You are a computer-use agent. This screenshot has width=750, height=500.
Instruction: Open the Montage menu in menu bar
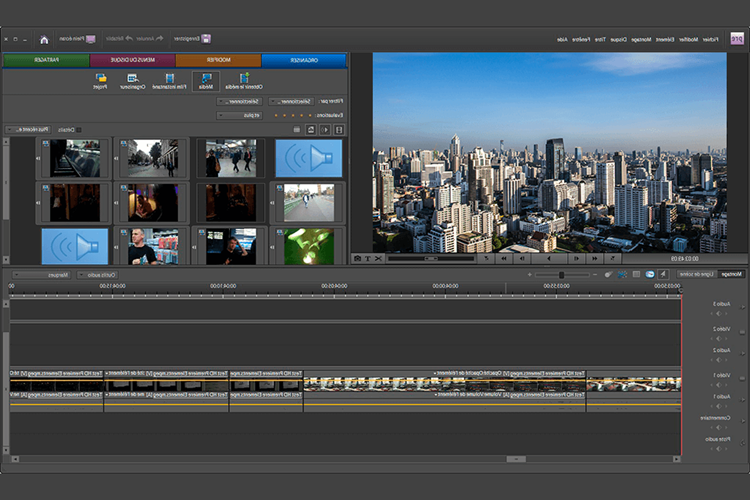click(641, 39)
